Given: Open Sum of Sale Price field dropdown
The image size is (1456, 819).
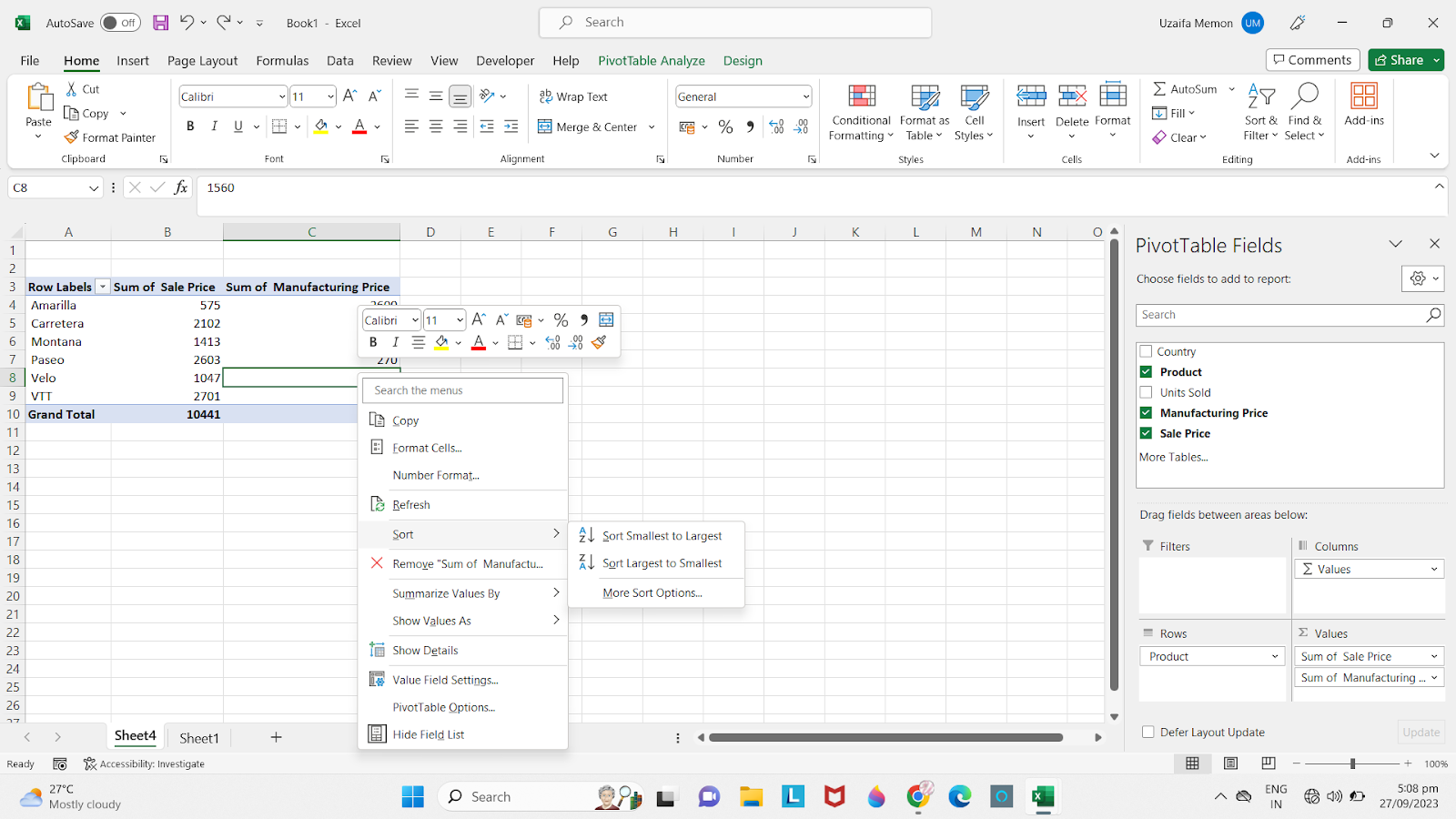Looking at the screenshot, I should [1434, 656].
